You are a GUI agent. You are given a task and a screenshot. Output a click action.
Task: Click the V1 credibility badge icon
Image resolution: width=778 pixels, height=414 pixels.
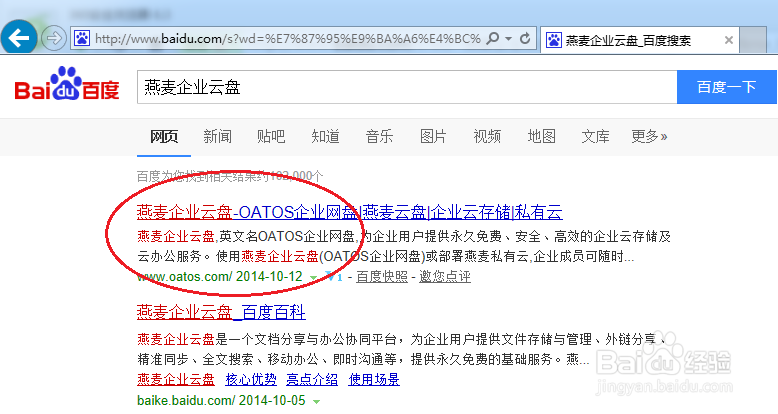(x=334, y=277)
